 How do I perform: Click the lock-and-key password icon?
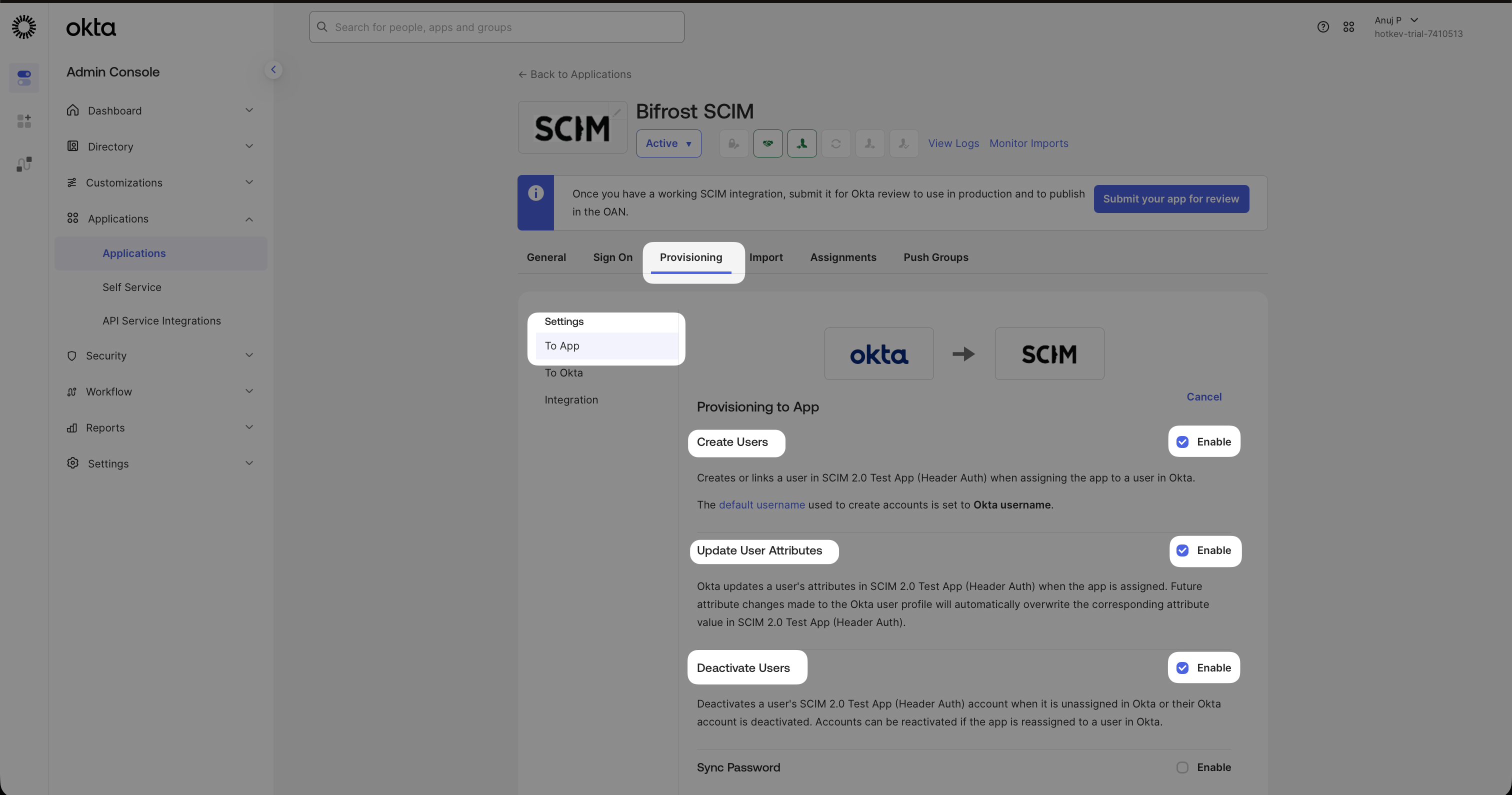pos(733,143)
